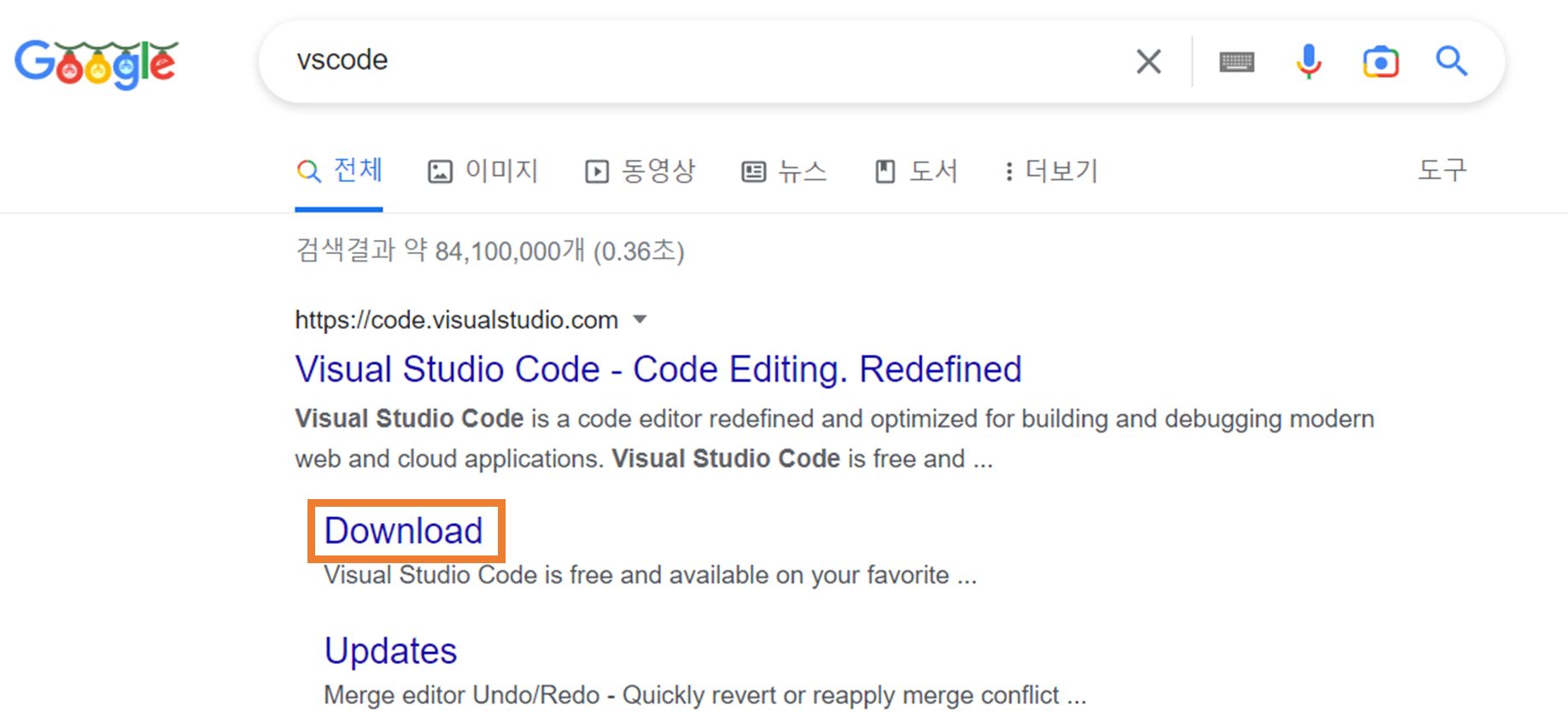Open Visual Studio Code - Code Editing. Redefined link
Viewport: 1568px width, 717px height.
pos(658,369)
